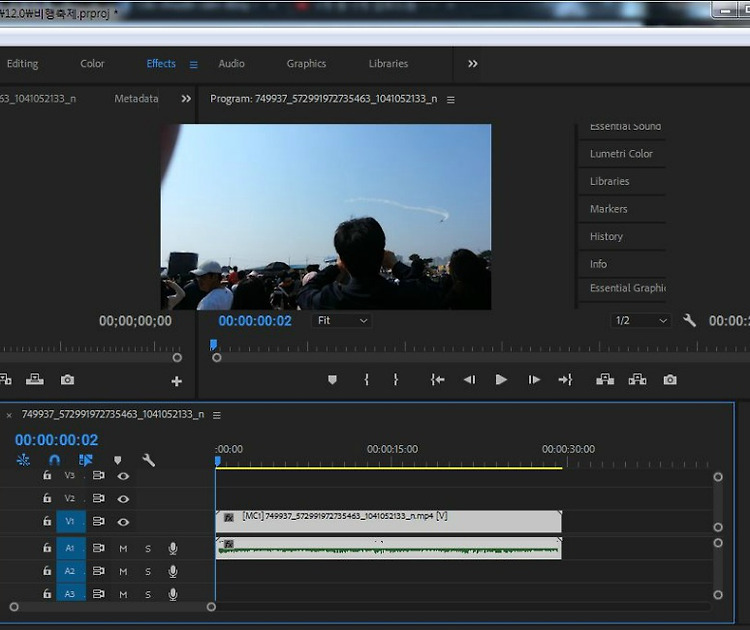This screenshot has width=750, height=630.
Task: Click the Add Marker icon under Program monitor
Action: tap(333, 380)
